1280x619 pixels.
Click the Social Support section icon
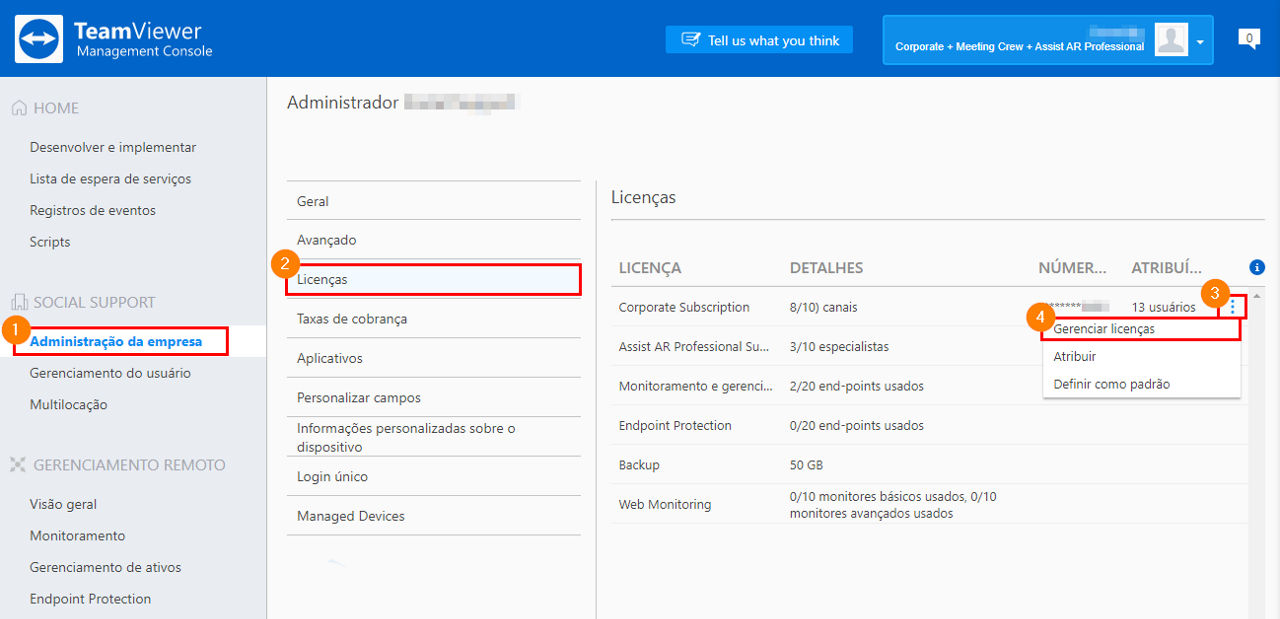(x=19, y=302)
